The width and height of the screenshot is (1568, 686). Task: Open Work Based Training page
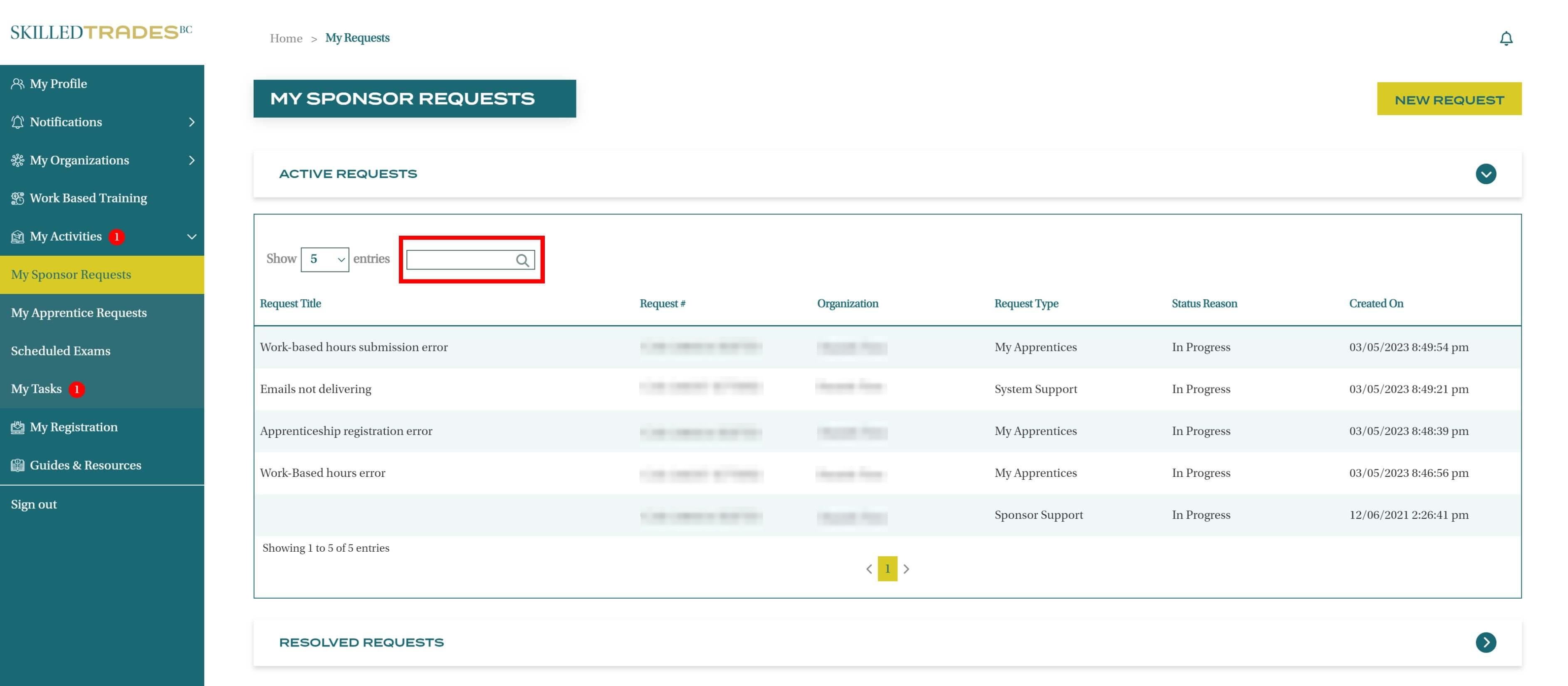pyautogui.click(x=88, y=198)
